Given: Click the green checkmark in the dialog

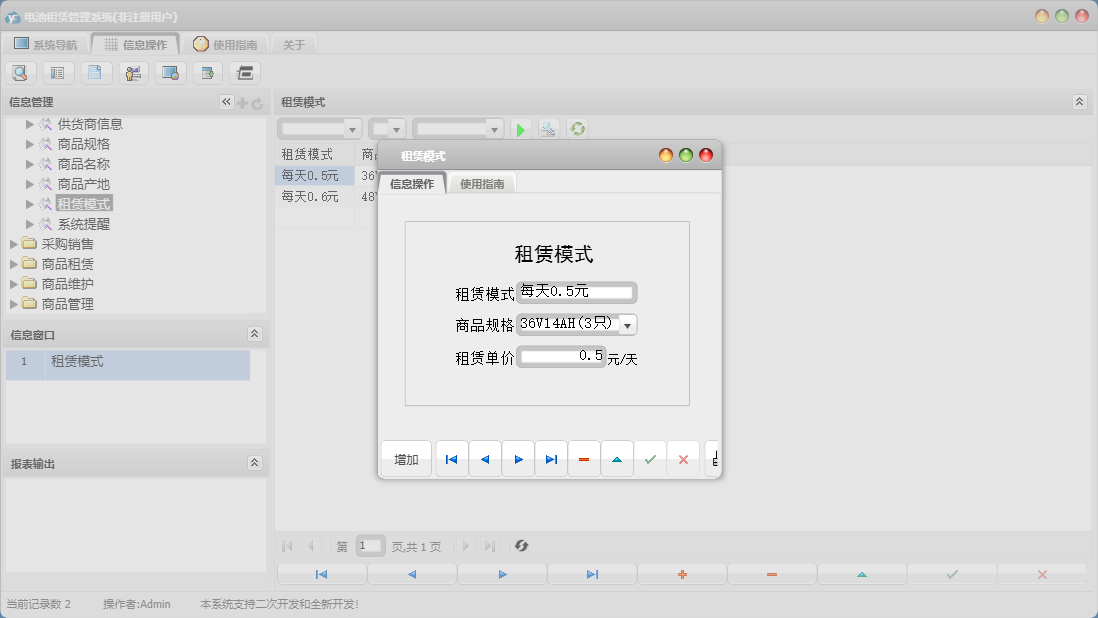Looking at the screenshot, I should point(650,459).
